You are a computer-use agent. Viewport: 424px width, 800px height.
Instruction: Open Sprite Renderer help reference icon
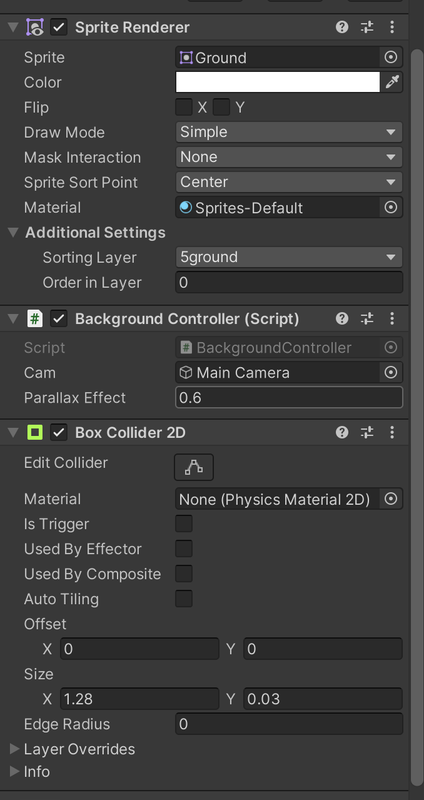tap(342, 27)
